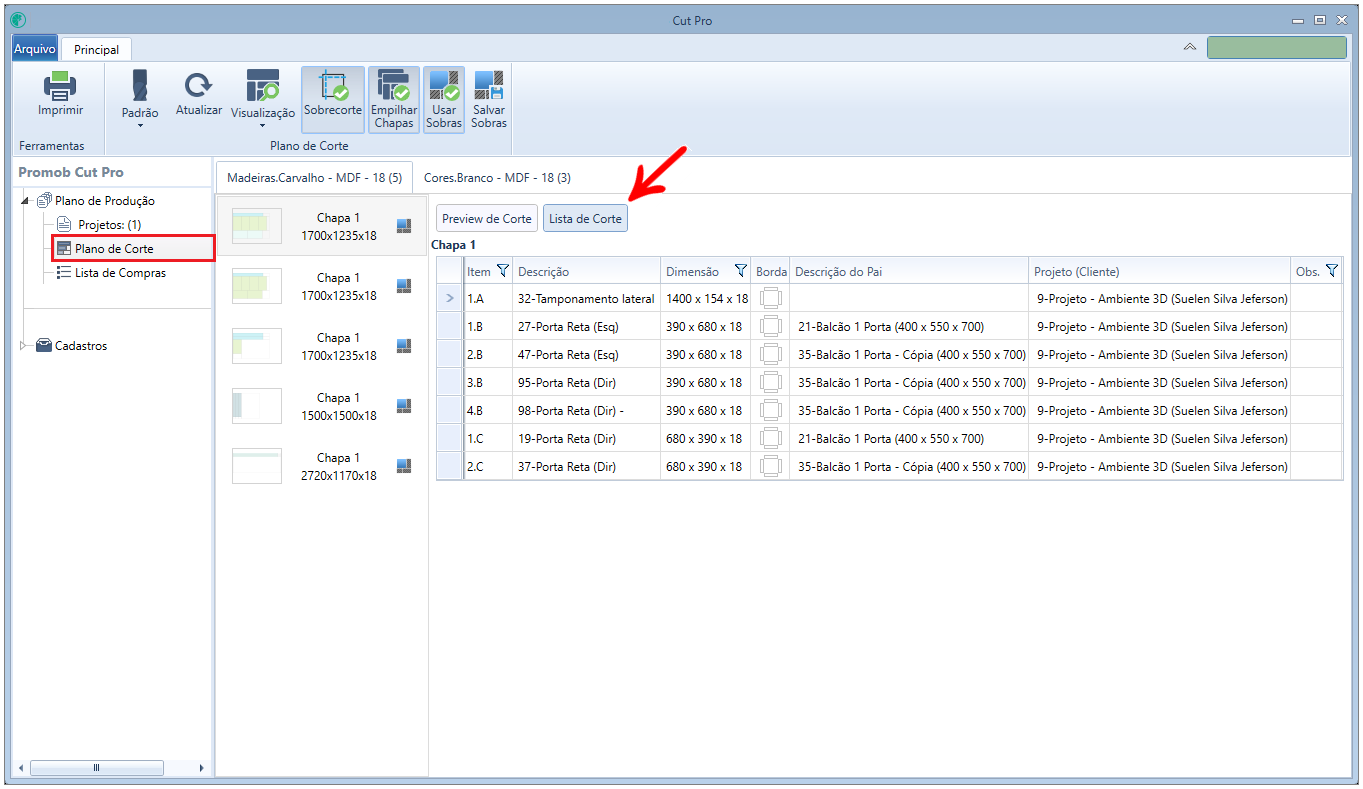The width and height of the screenshot is (1363, 789).
Task: Click the border icon in row 1.B
Action: click(770, 326)
